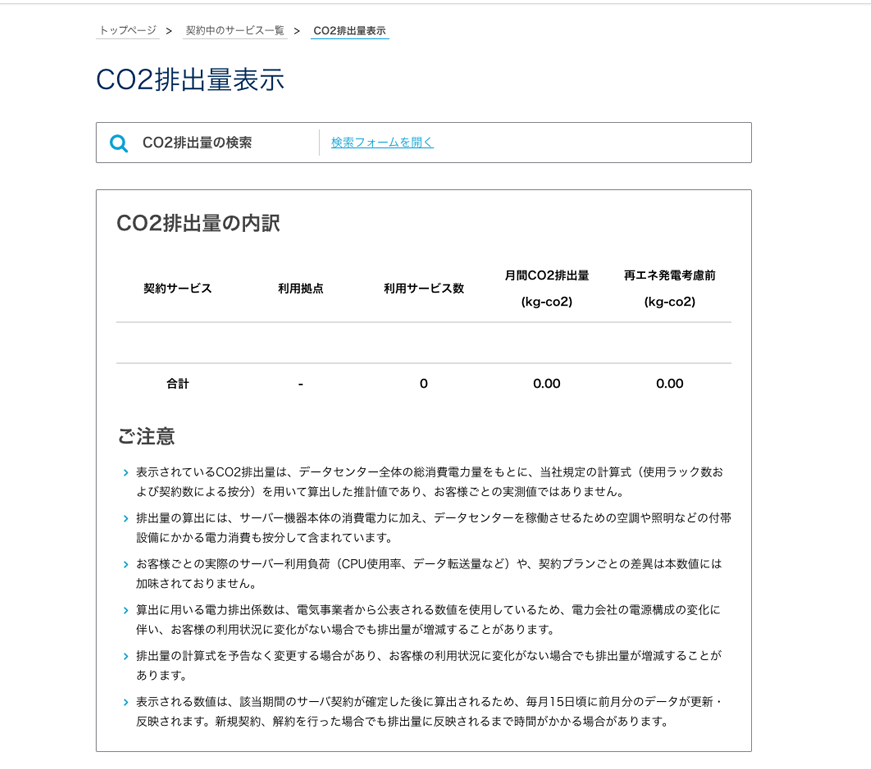871x769 pixels.
Task: Click the 月間CO2排出量 total value 0.00
Action: (x=547, y=383)
